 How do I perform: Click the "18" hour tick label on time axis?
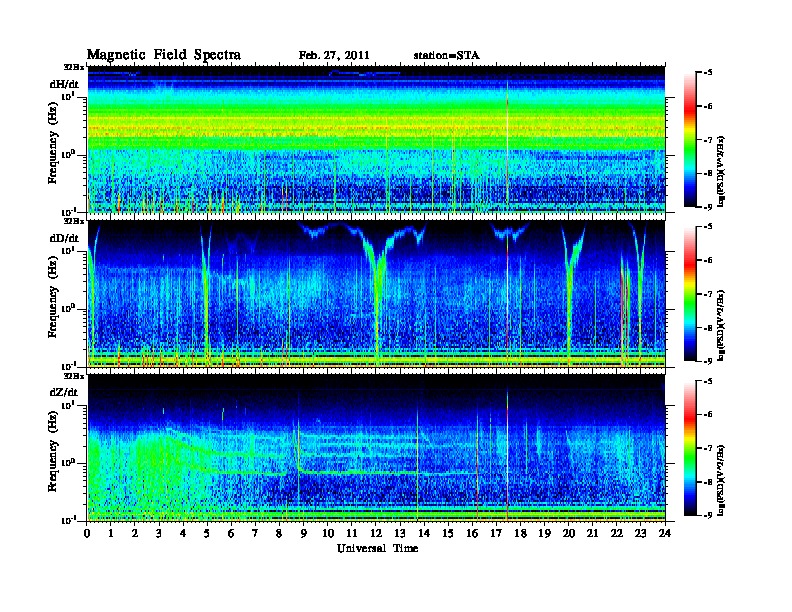(x=520, y=533)
